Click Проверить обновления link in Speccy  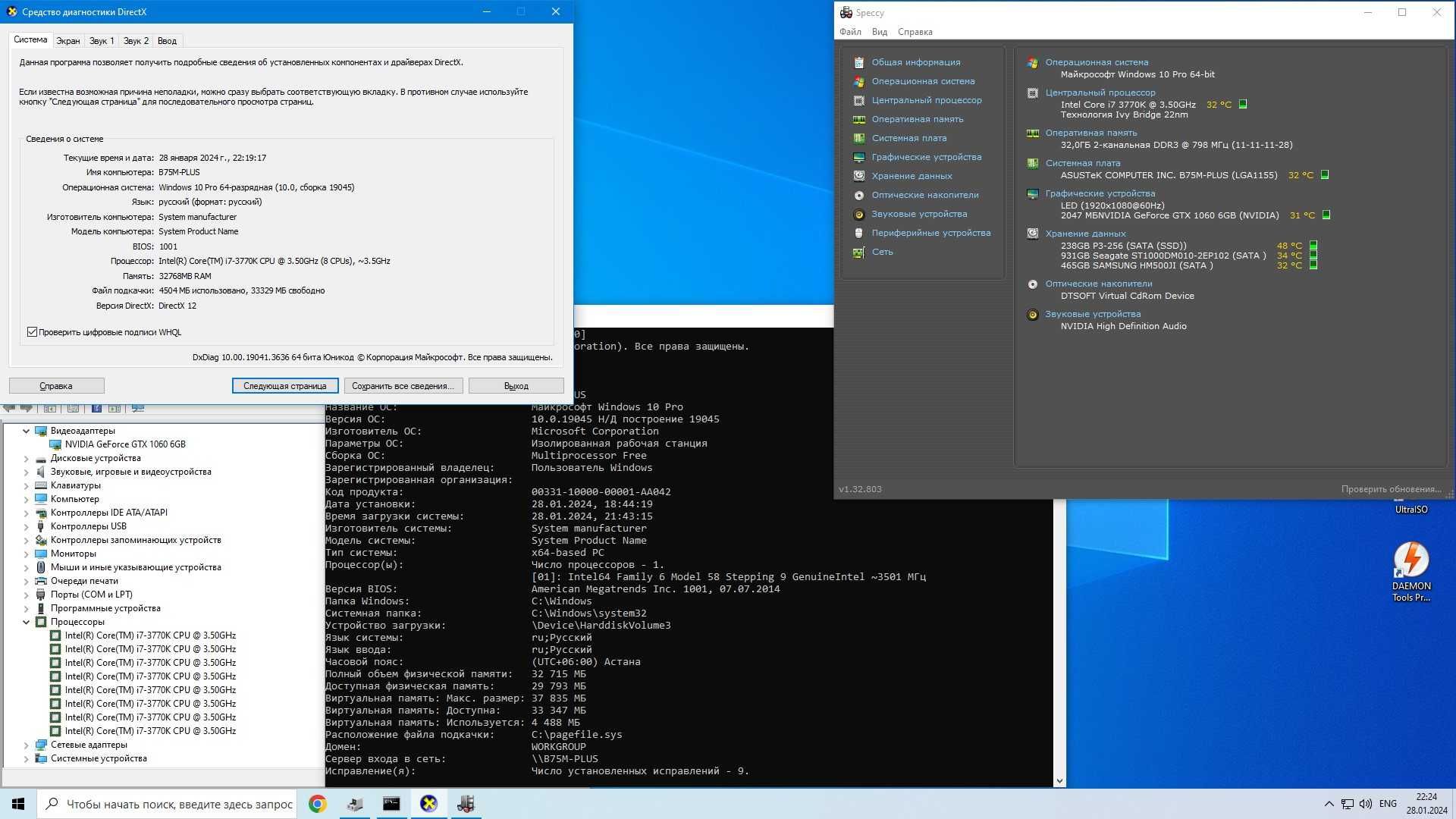(1391, 489)
